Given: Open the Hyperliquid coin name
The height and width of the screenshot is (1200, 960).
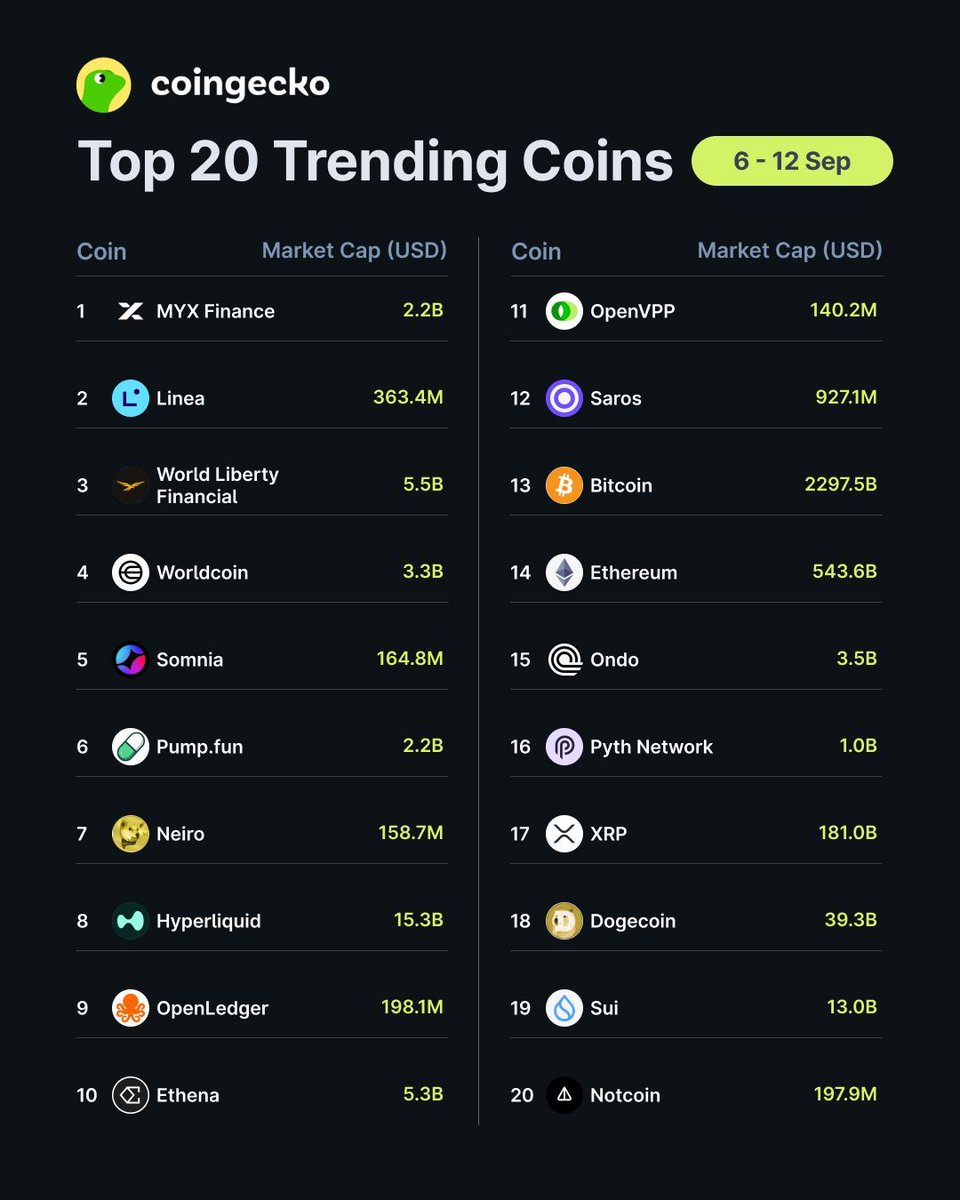Looking at the screenshot, I should [208, 921].
